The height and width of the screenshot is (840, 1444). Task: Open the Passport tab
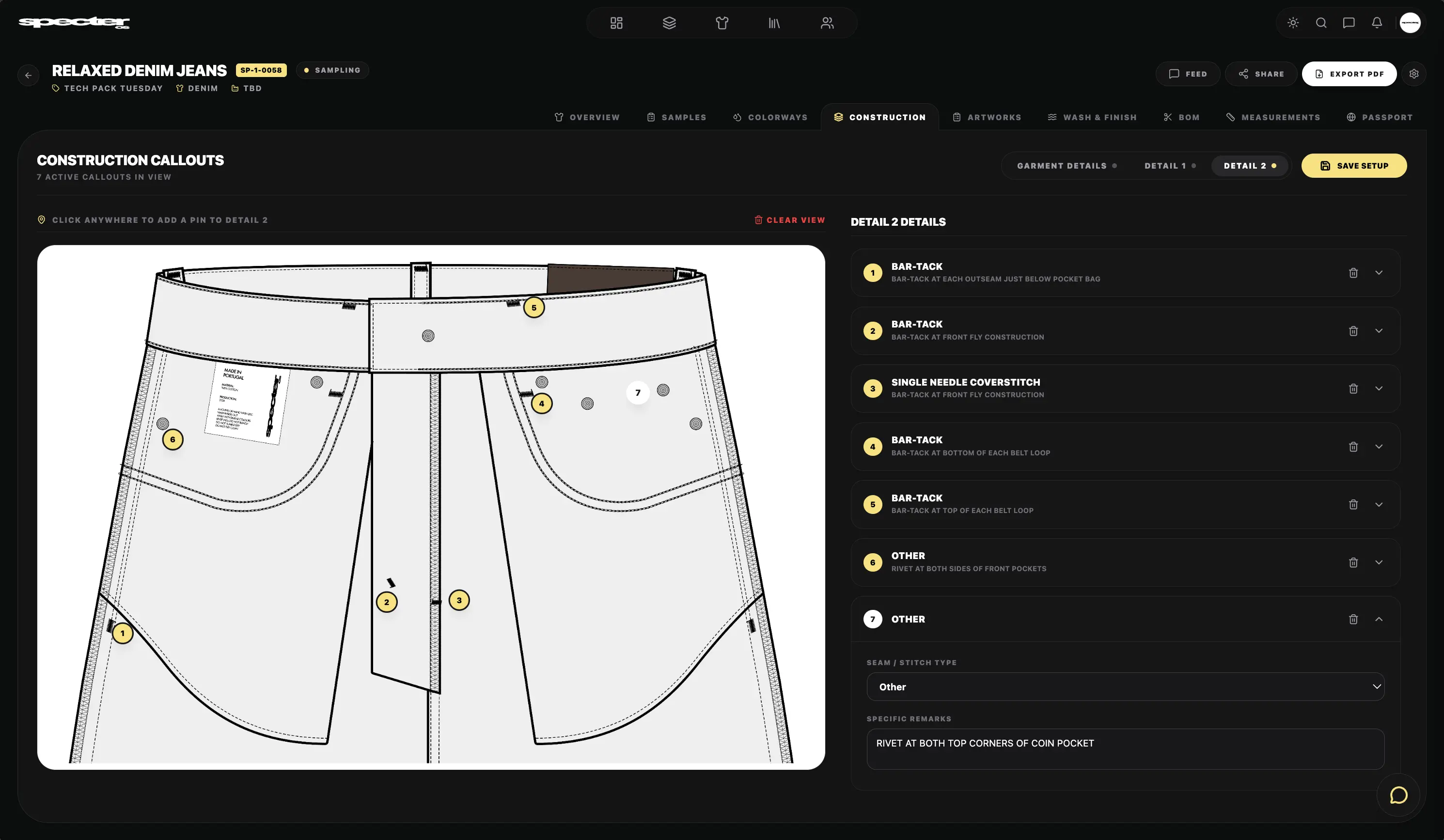pos(1379,117)
